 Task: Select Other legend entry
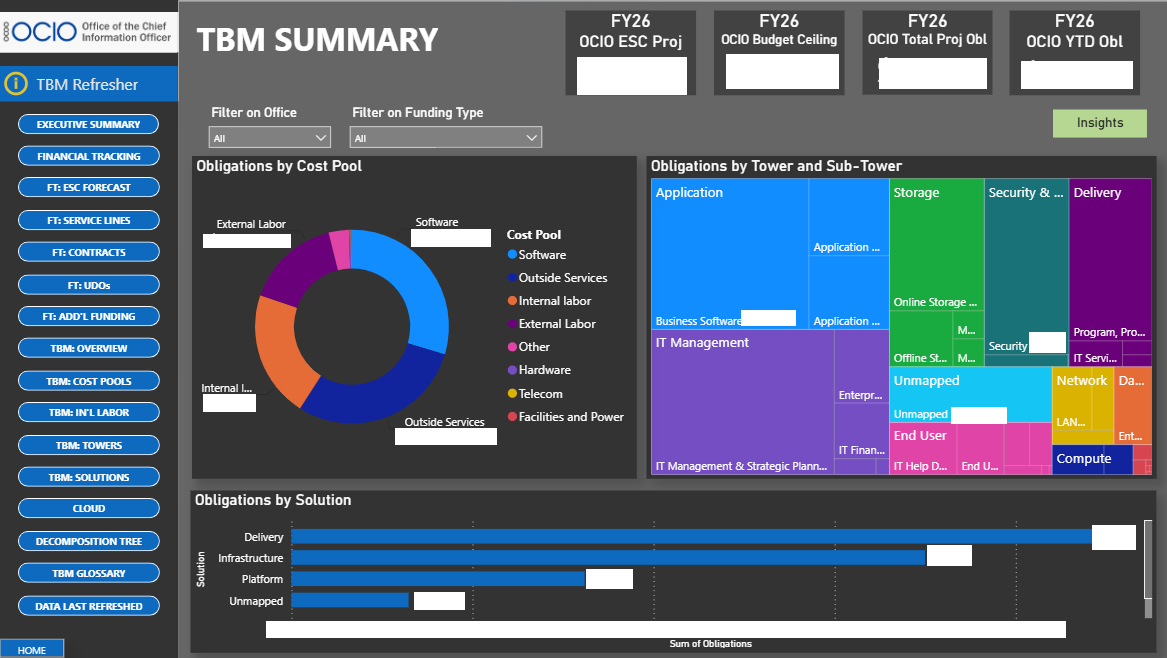pos(528,347)
